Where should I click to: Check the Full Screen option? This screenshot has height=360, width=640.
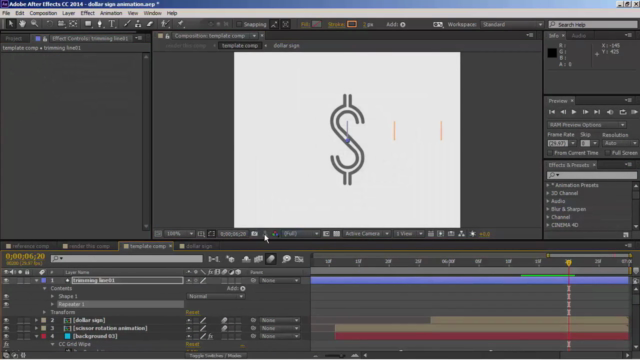coord(608,153)
